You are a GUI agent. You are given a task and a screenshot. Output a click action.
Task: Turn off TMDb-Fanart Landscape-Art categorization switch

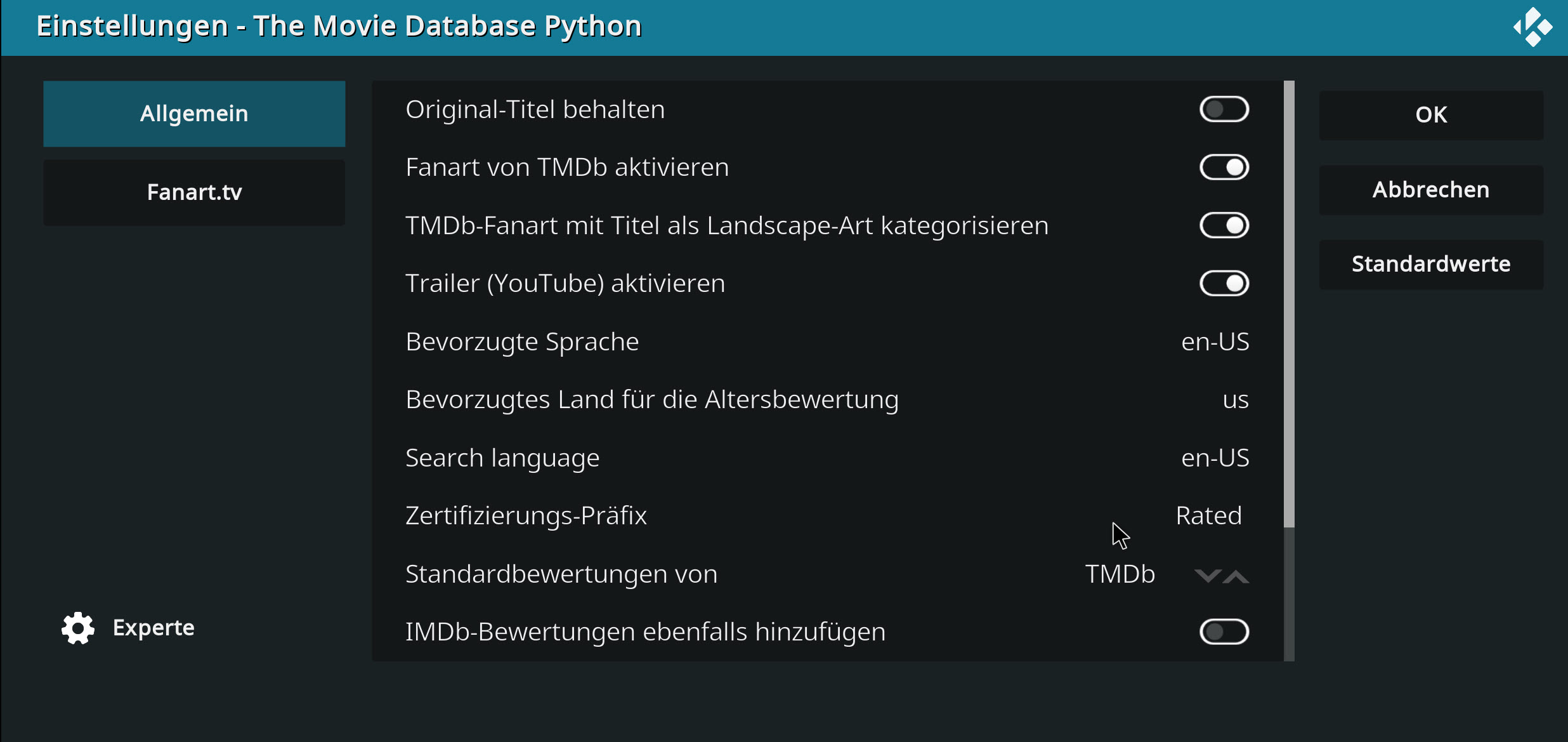click(x=1224, y=225)
